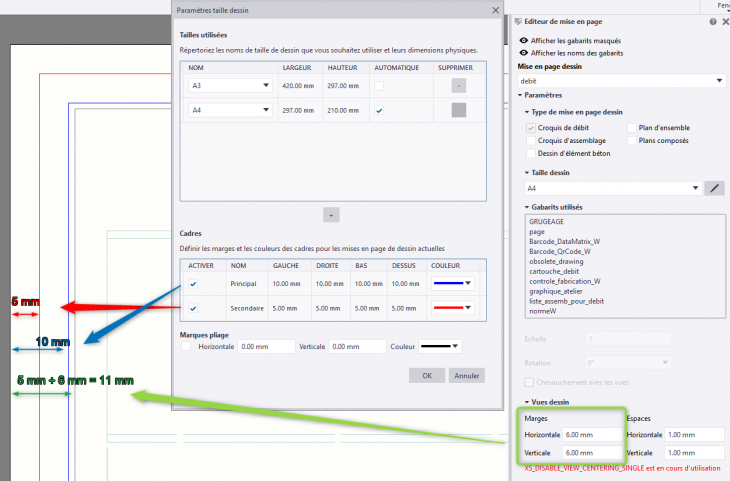
Task: Click Espaces Horizontale 1.00 mm field
Action: [694, 435]
